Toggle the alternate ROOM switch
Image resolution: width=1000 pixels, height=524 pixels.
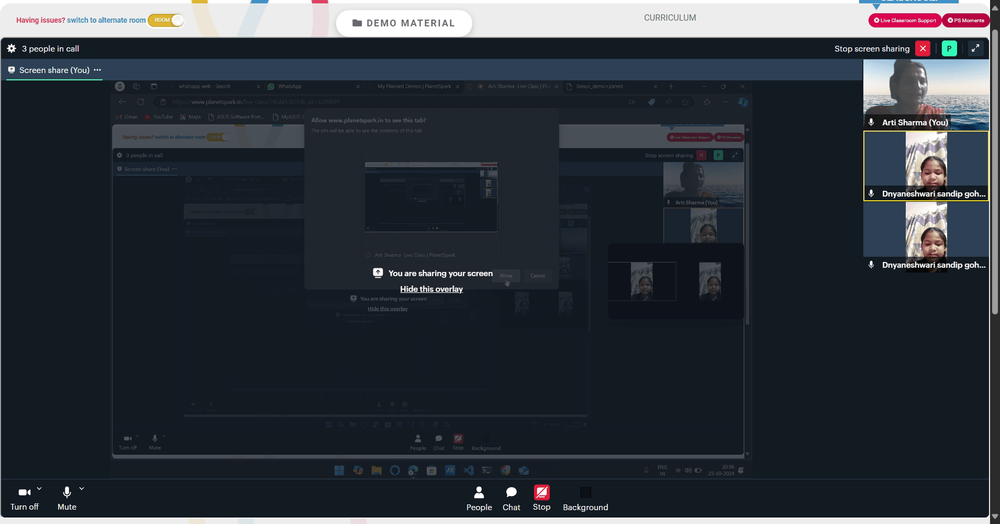(166, 20)
